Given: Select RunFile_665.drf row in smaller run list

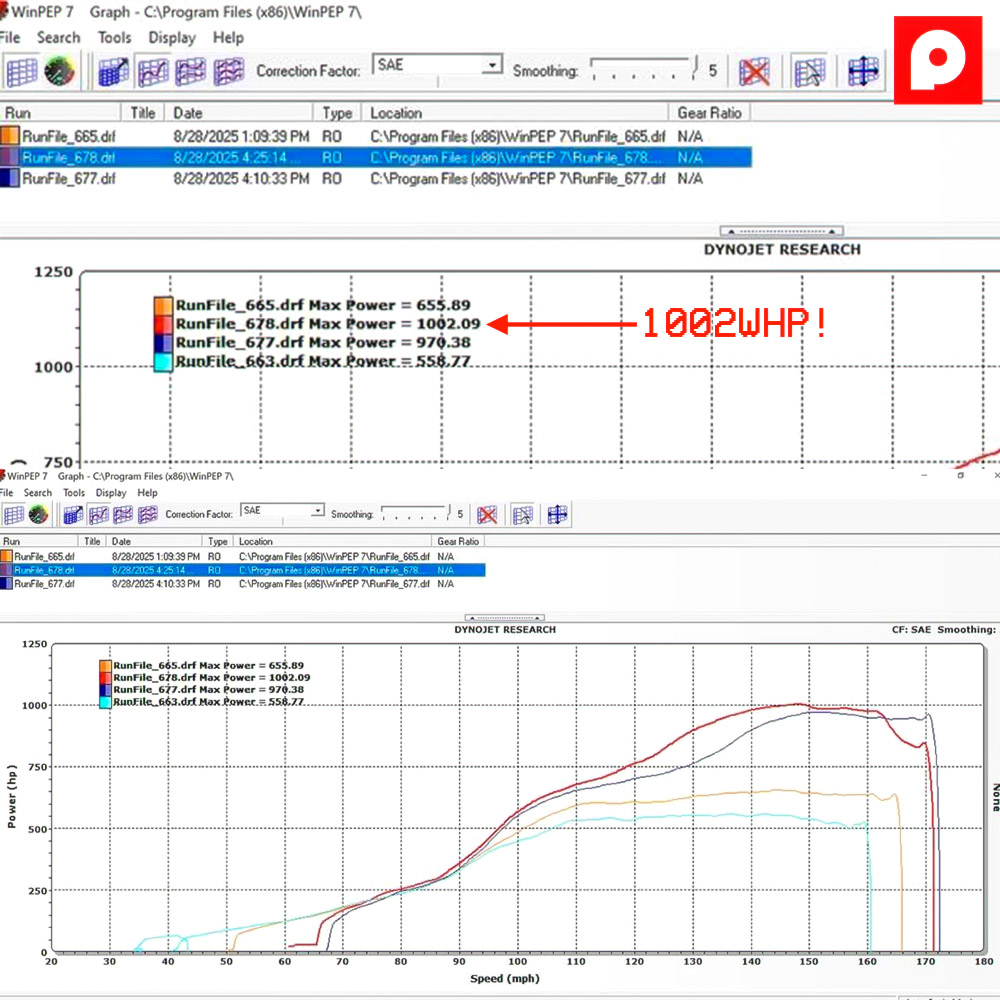Looking at the screenshot, I should (x=44, y=556).
